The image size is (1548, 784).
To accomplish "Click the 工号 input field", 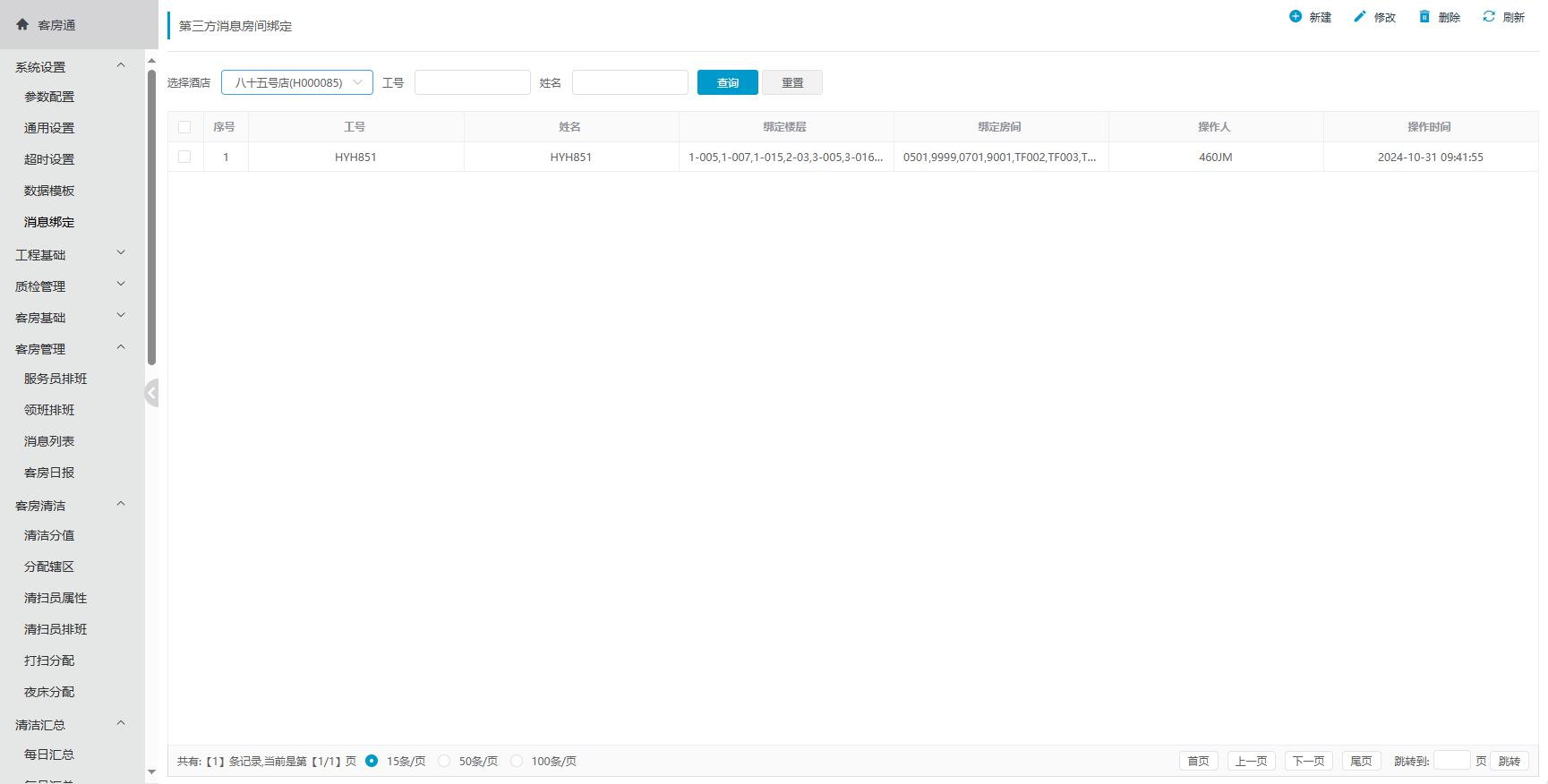I will [x=472, y=82].
